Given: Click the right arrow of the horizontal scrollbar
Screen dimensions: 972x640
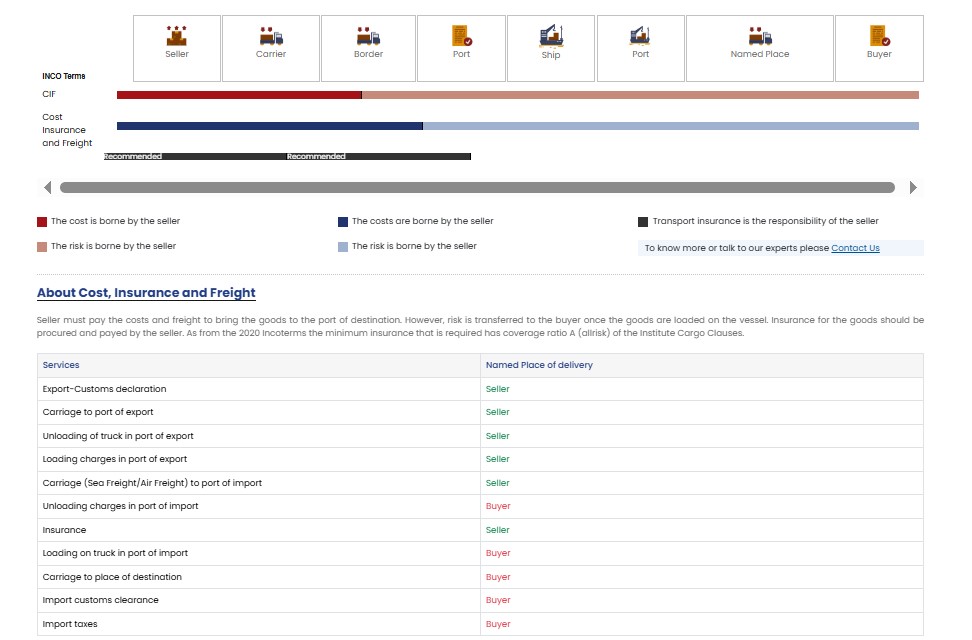Looking at the screenshot, I should pyautogui.click(x=912, y=188).
